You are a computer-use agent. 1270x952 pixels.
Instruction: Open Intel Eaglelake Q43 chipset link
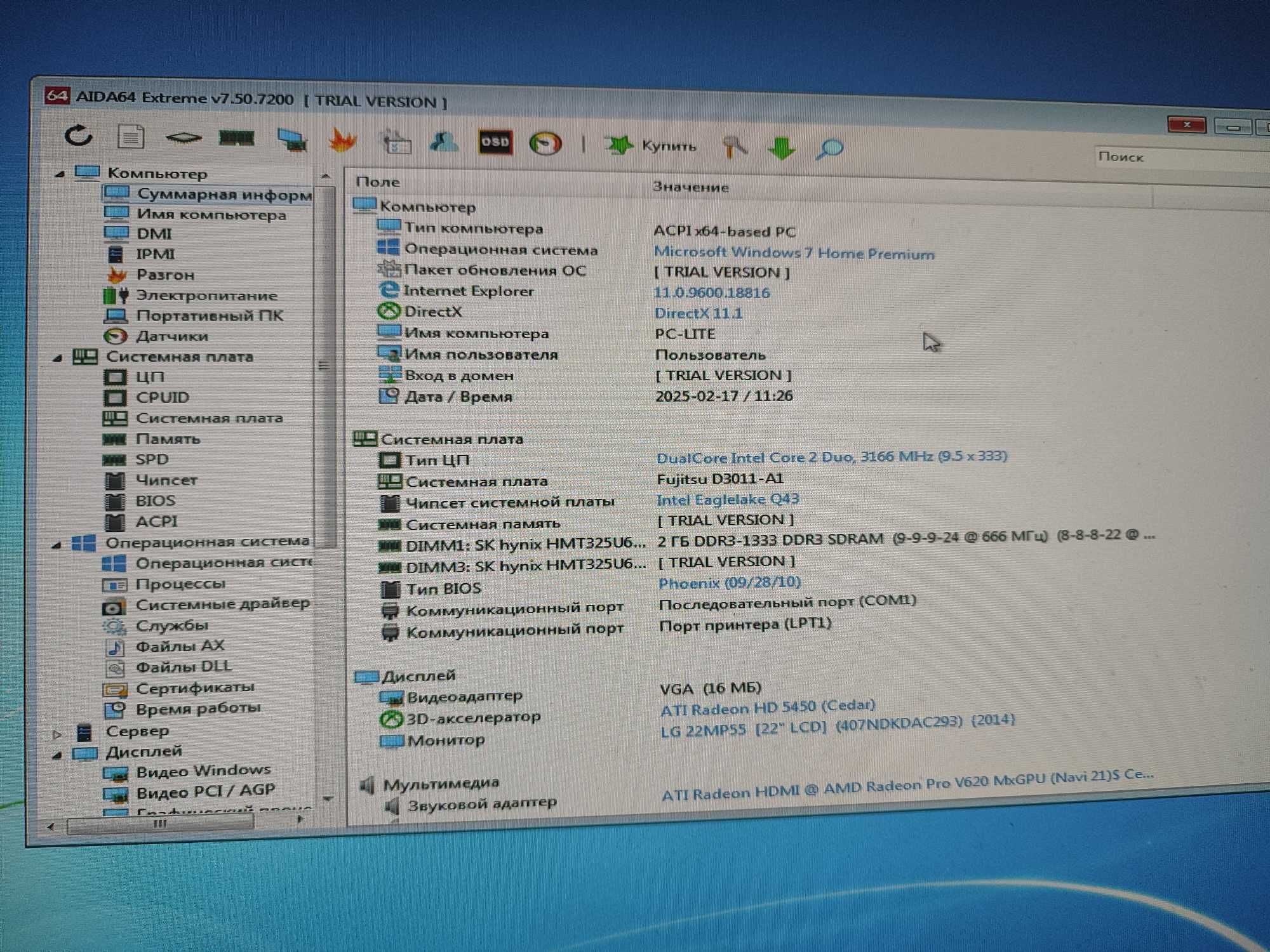point(728,499)
